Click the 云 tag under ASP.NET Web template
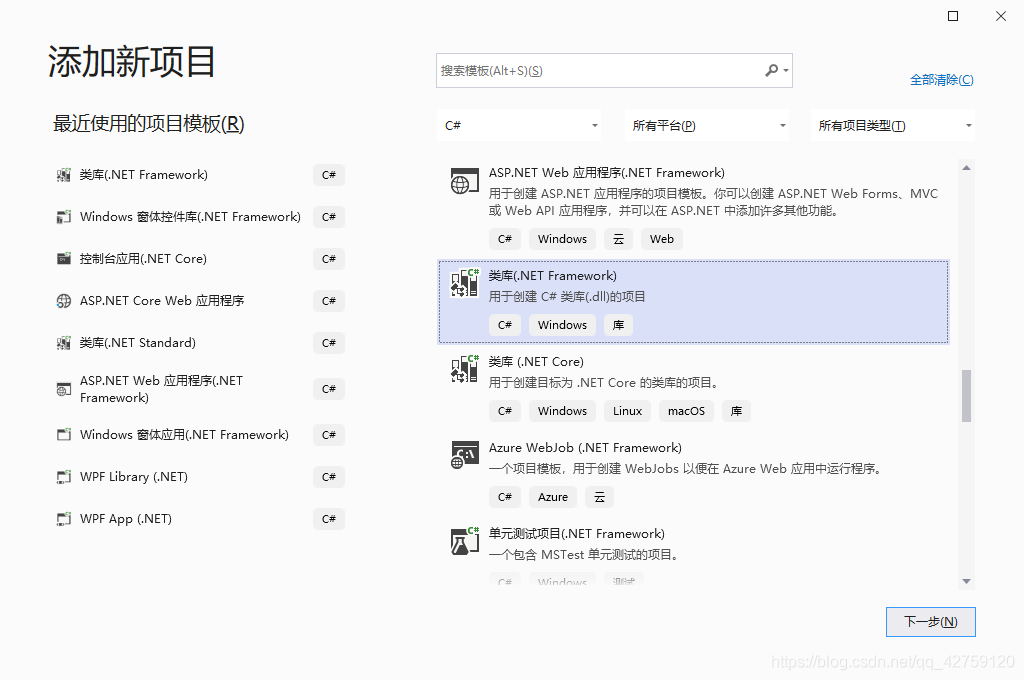 (618, 239)
